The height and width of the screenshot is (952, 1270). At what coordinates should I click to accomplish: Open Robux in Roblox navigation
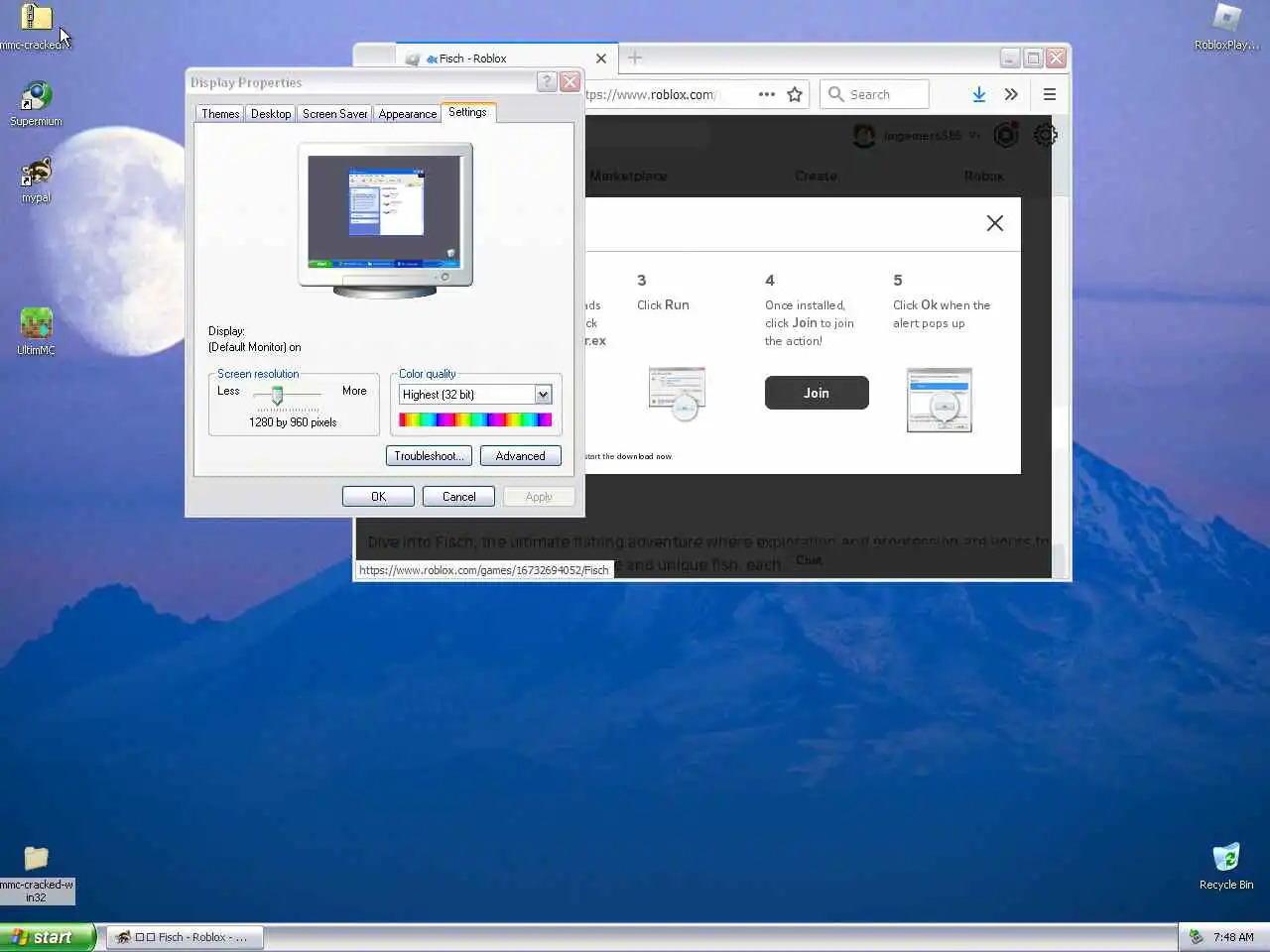click(x=984, y=176)
